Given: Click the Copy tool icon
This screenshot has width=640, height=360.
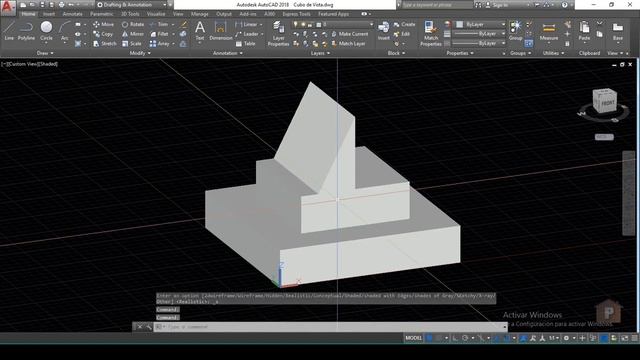Looking at the screenshot, I should [96, 34].
